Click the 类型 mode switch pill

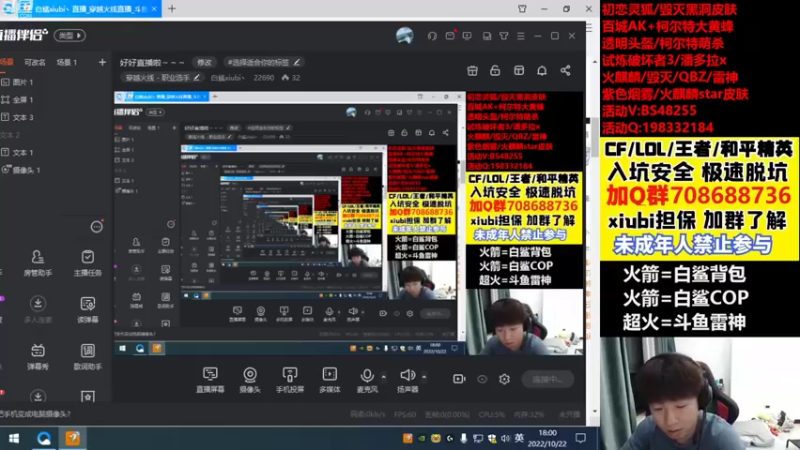(x=70, y=36)
